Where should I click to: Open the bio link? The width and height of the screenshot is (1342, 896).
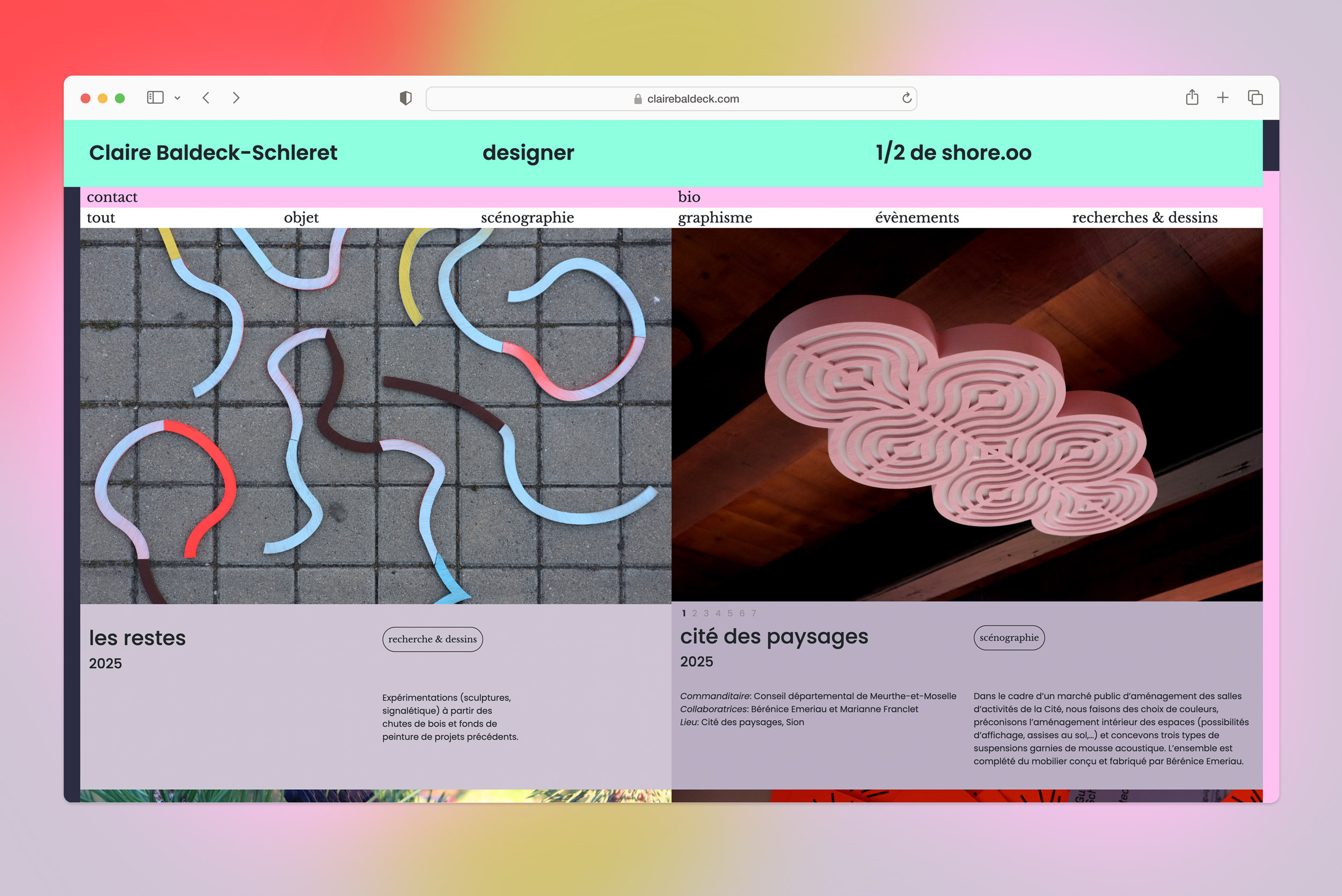(689, 197)
